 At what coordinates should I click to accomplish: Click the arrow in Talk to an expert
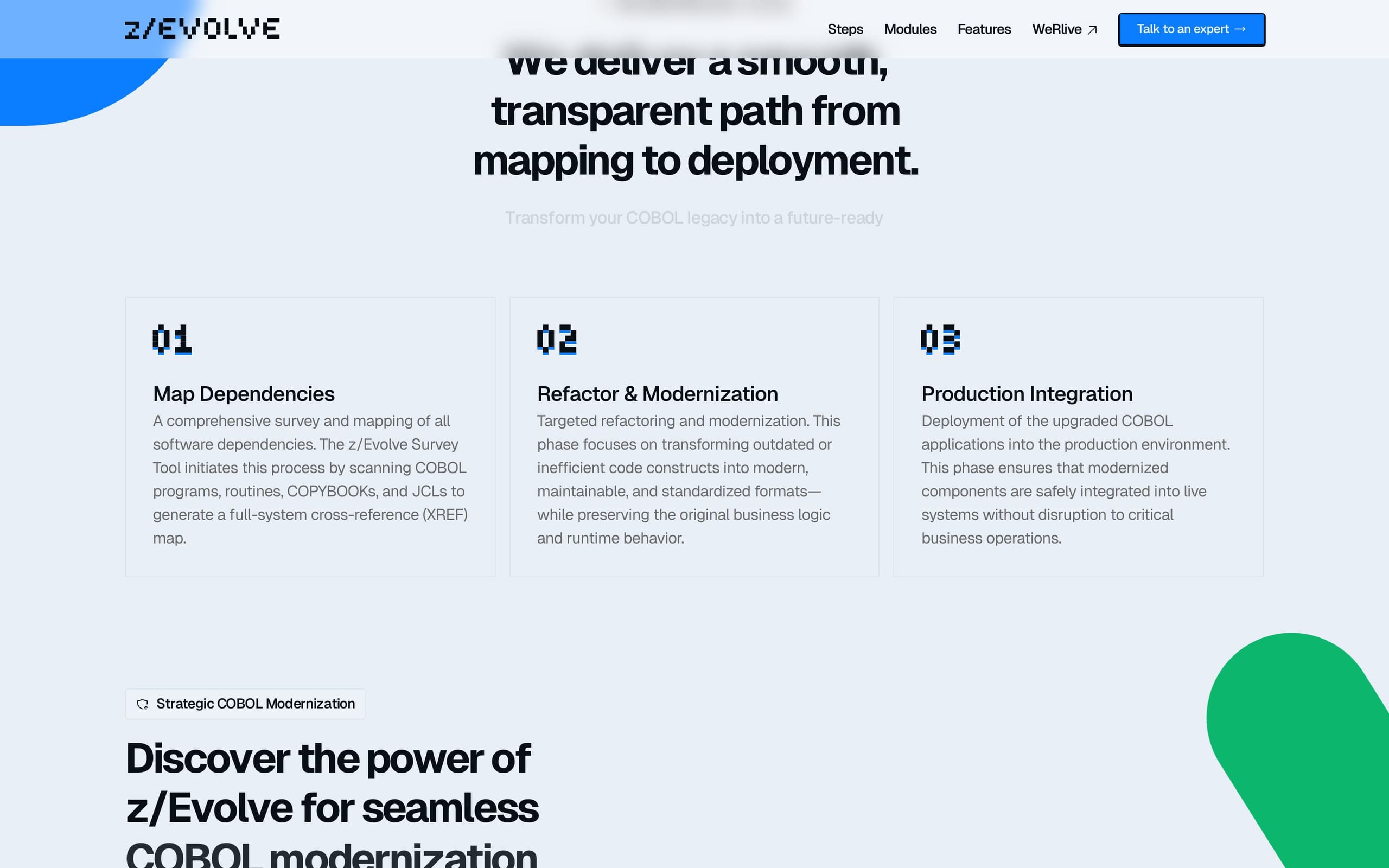point(1240,29)
